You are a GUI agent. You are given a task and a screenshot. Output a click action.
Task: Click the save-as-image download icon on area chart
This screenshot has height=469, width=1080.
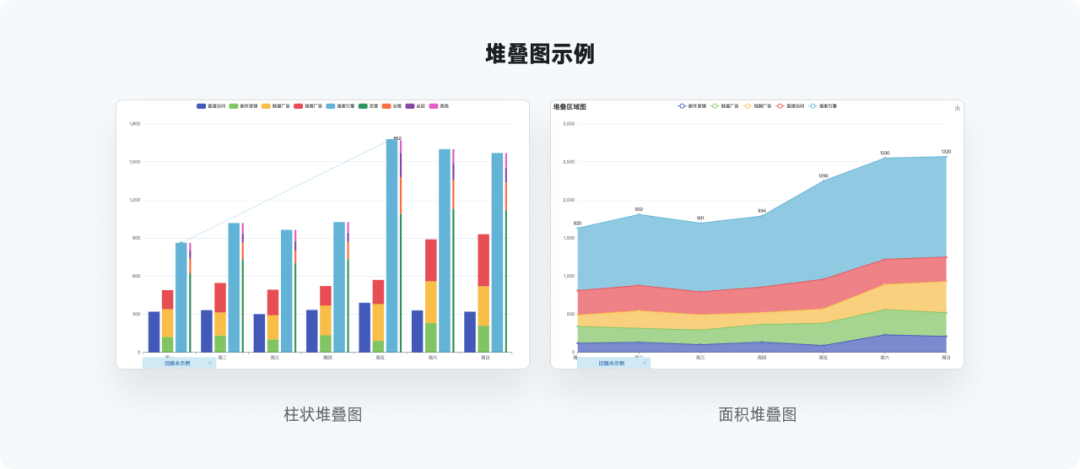coord(957,108)
